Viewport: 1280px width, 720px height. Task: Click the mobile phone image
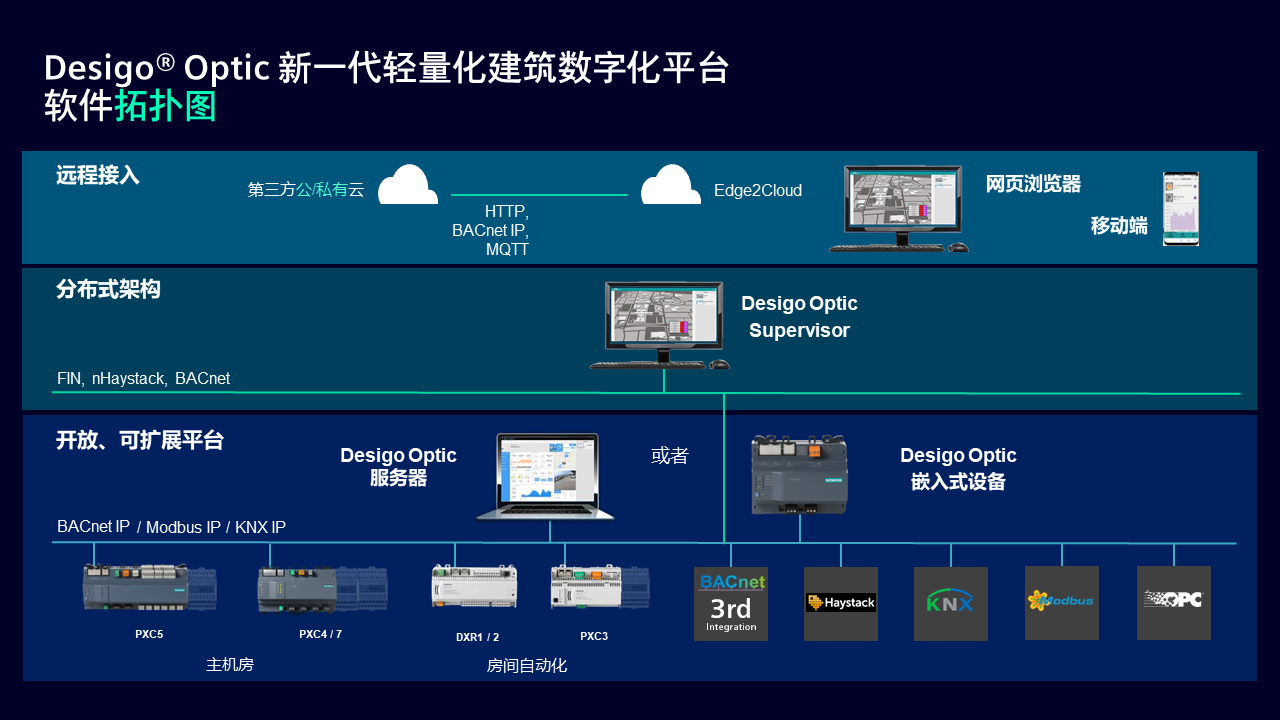[1181, 209]
